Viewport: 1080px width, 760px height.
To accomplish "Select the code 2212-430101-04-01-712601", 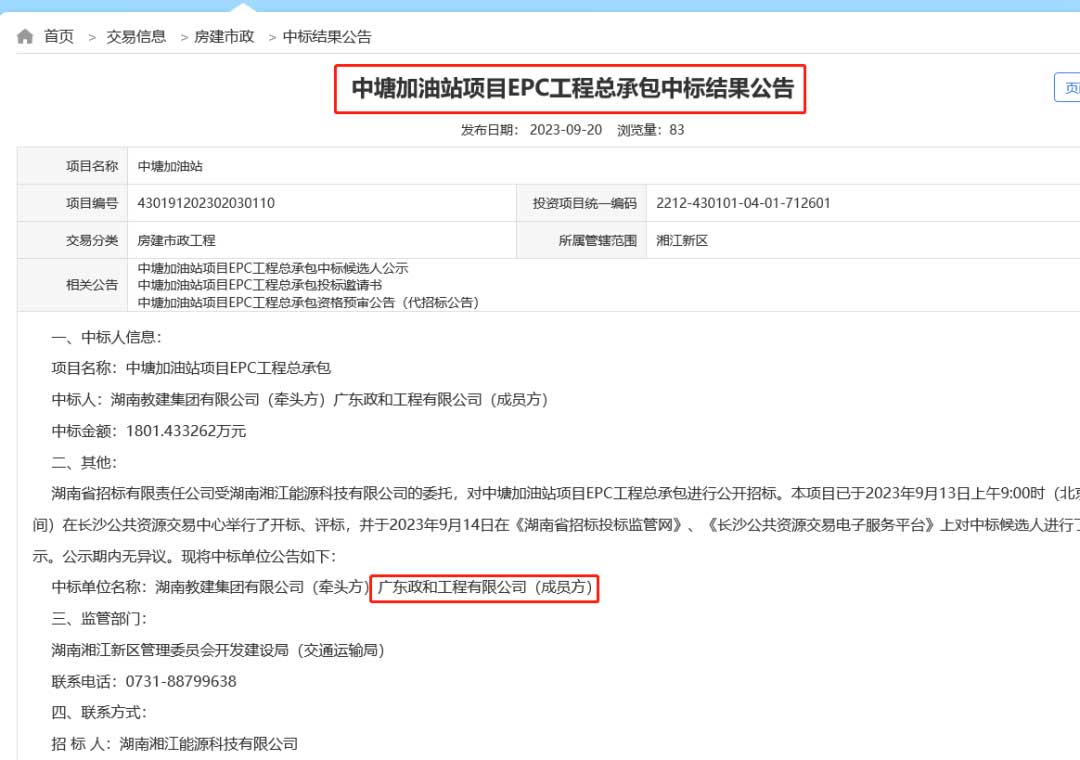I will coord(743,203).
